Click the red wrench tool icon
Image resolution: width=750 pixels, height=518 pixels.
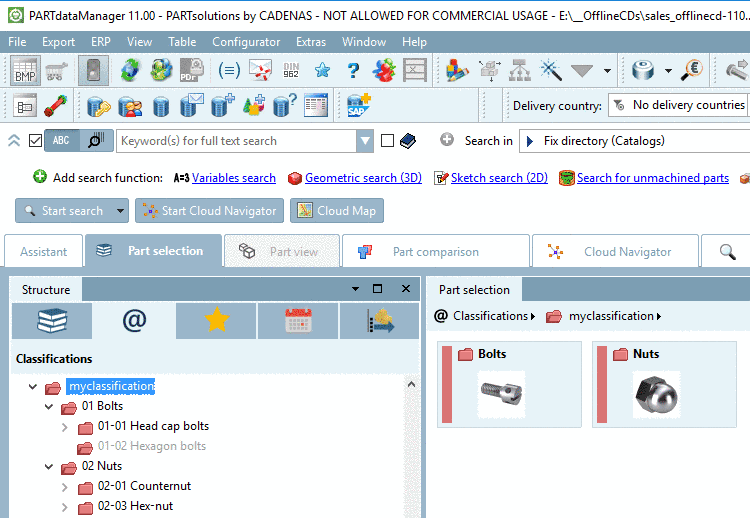pos(55,105)
